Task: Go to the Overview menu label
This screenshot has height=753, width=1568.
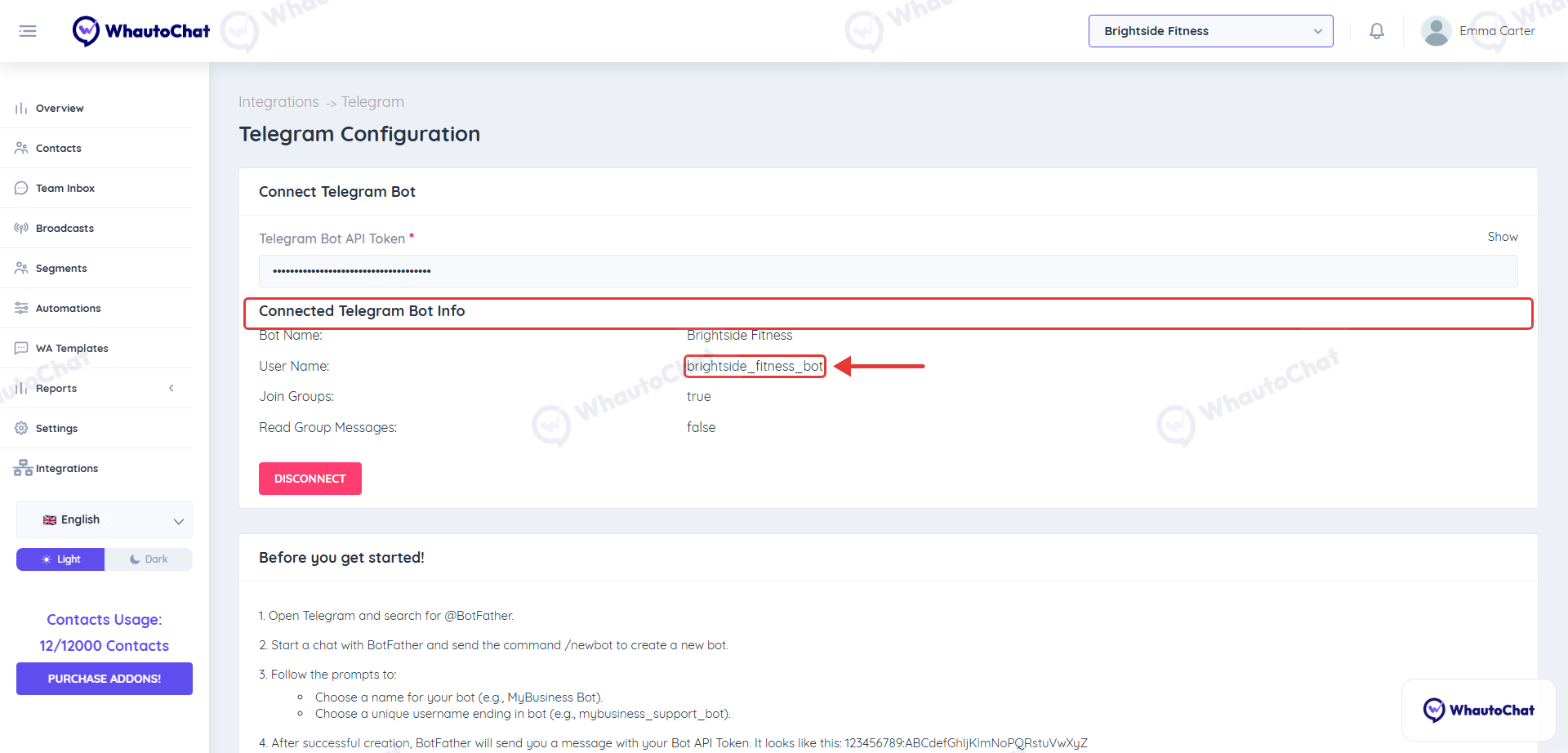Action: tap(60, 109)
